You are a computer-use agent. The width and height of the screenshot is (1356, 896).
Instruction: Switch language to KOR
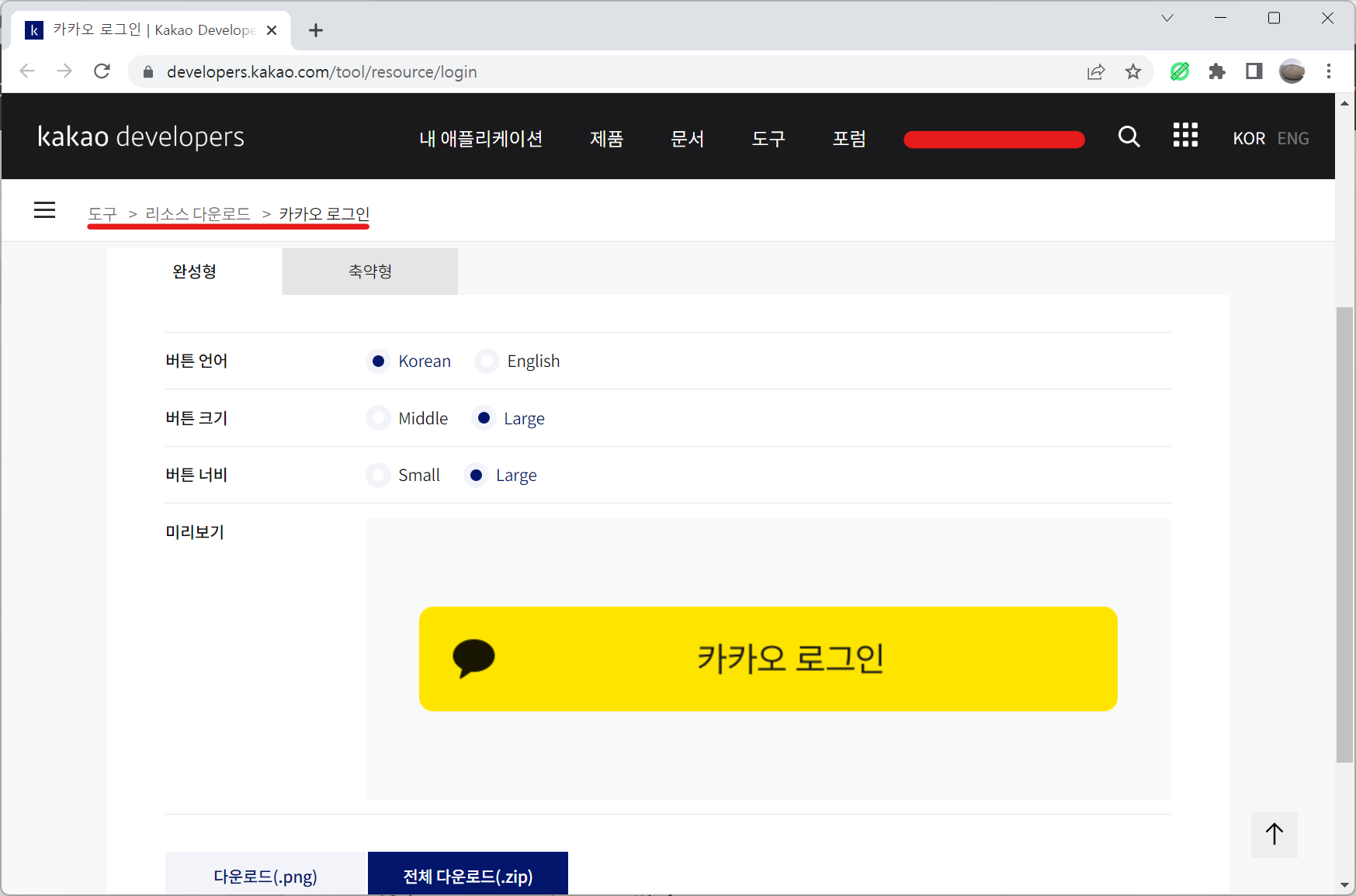click(1249, 138)
